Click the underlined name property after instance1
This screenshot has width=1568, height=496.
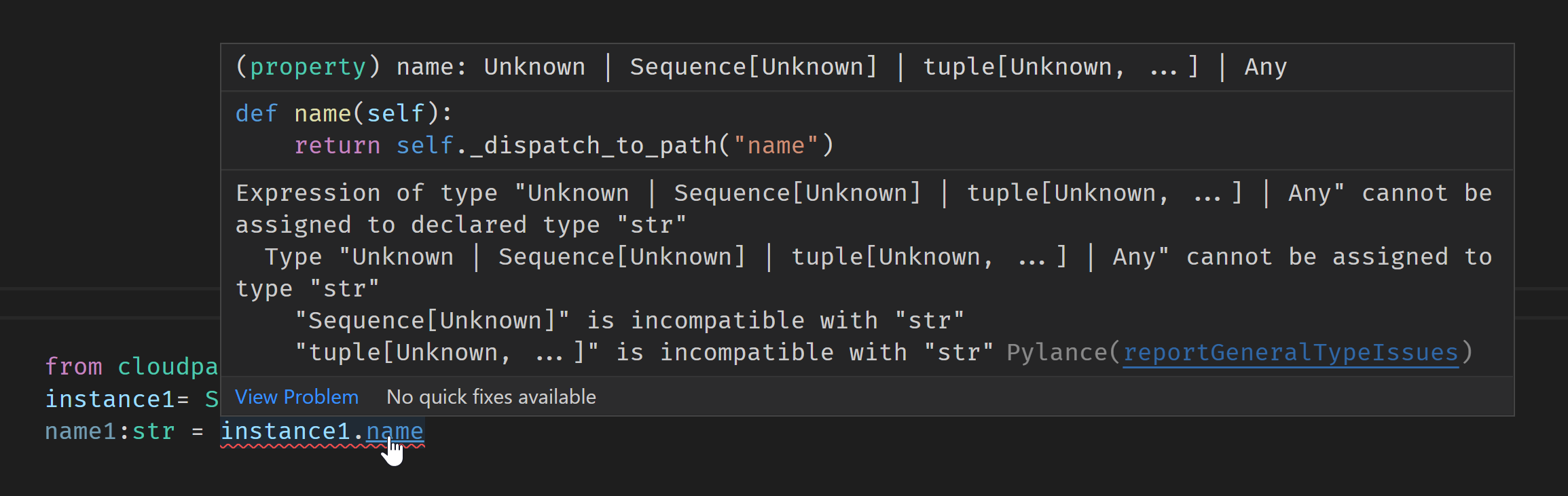(395, 430)
